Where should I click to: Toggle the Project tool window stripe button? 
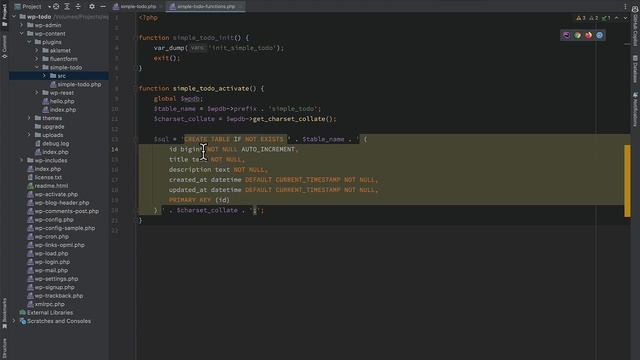point(4,16)
